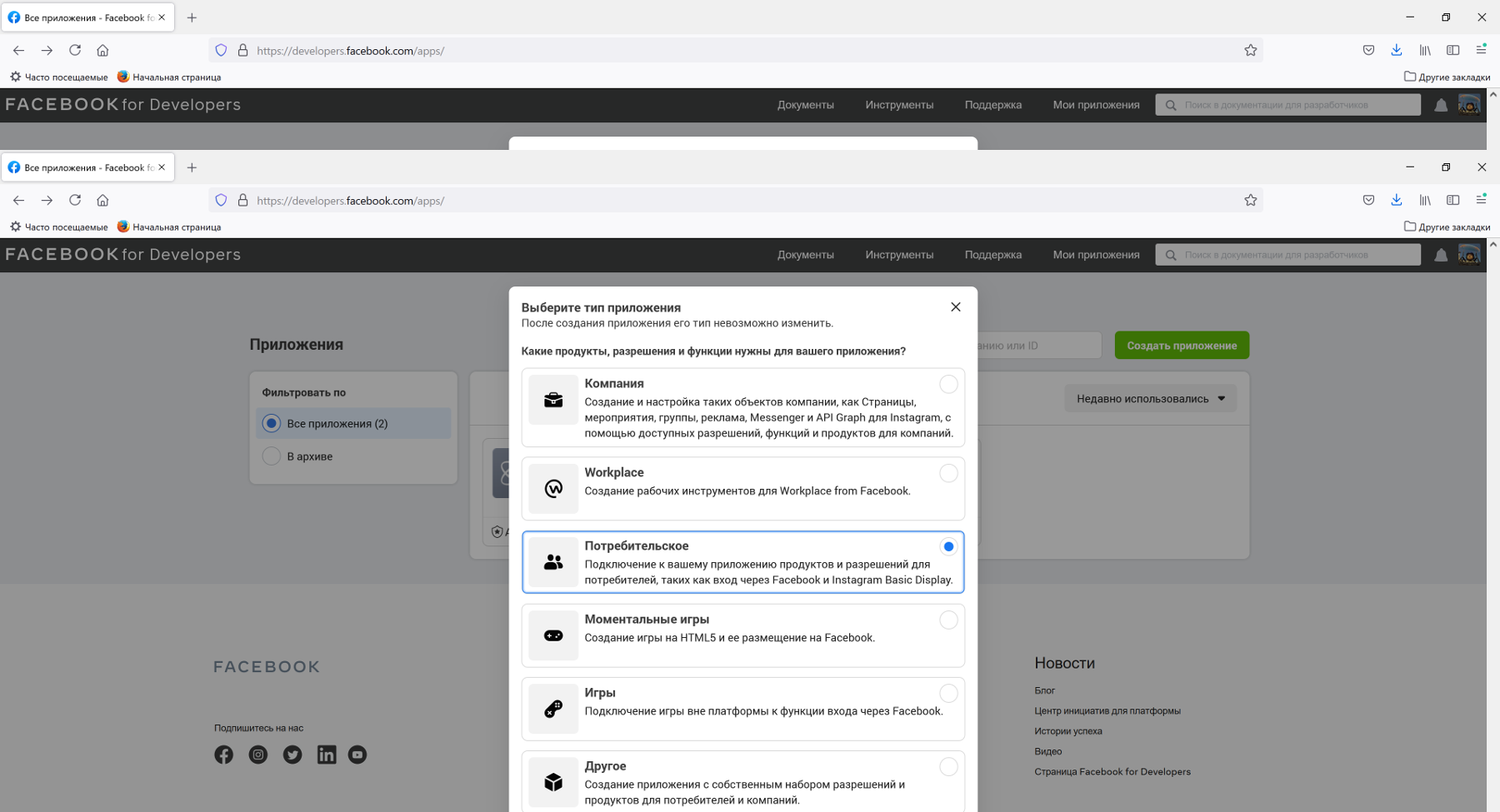The height and width of the screenshot is (812, 1500).
Task: Close the Выберите тип приложения dialog
Action: click(956, 307)
